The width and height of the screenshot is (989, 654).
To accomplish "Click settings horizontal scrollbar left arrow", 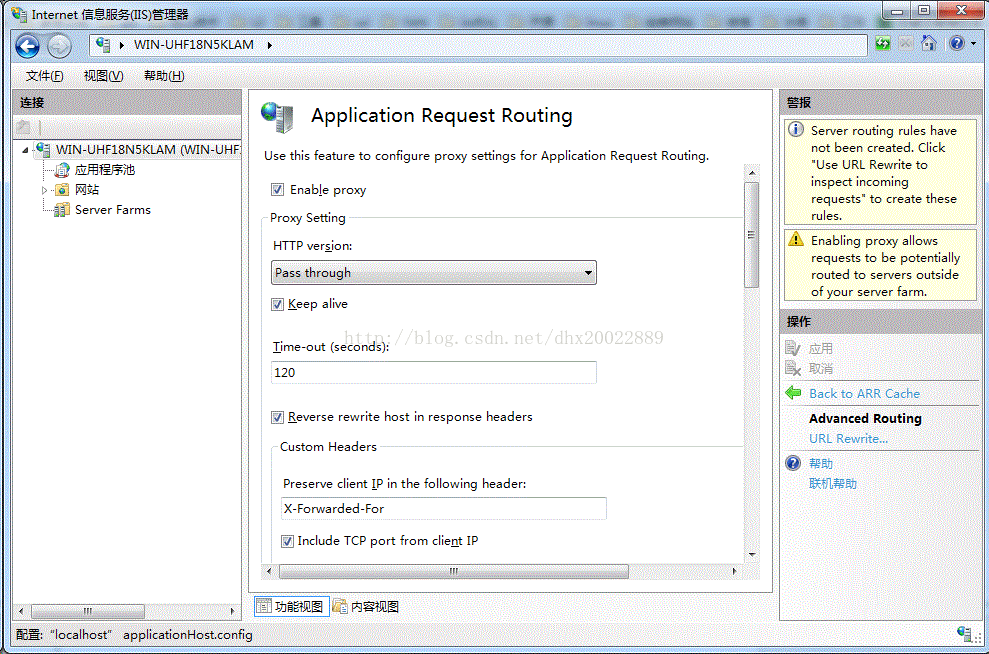I will point(270,571).
